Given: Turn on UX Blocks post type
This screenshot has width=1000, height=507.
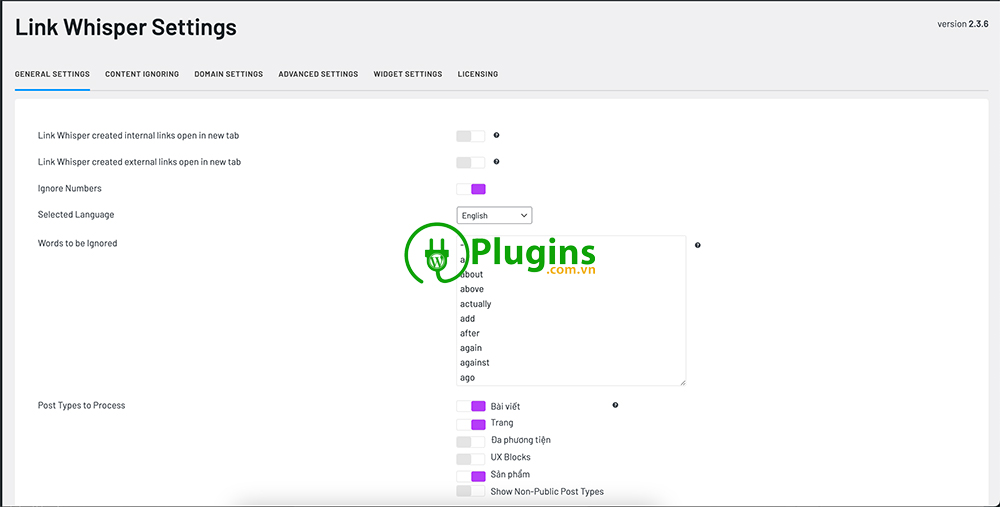Looking at the screenshot, I should [470, 458].
